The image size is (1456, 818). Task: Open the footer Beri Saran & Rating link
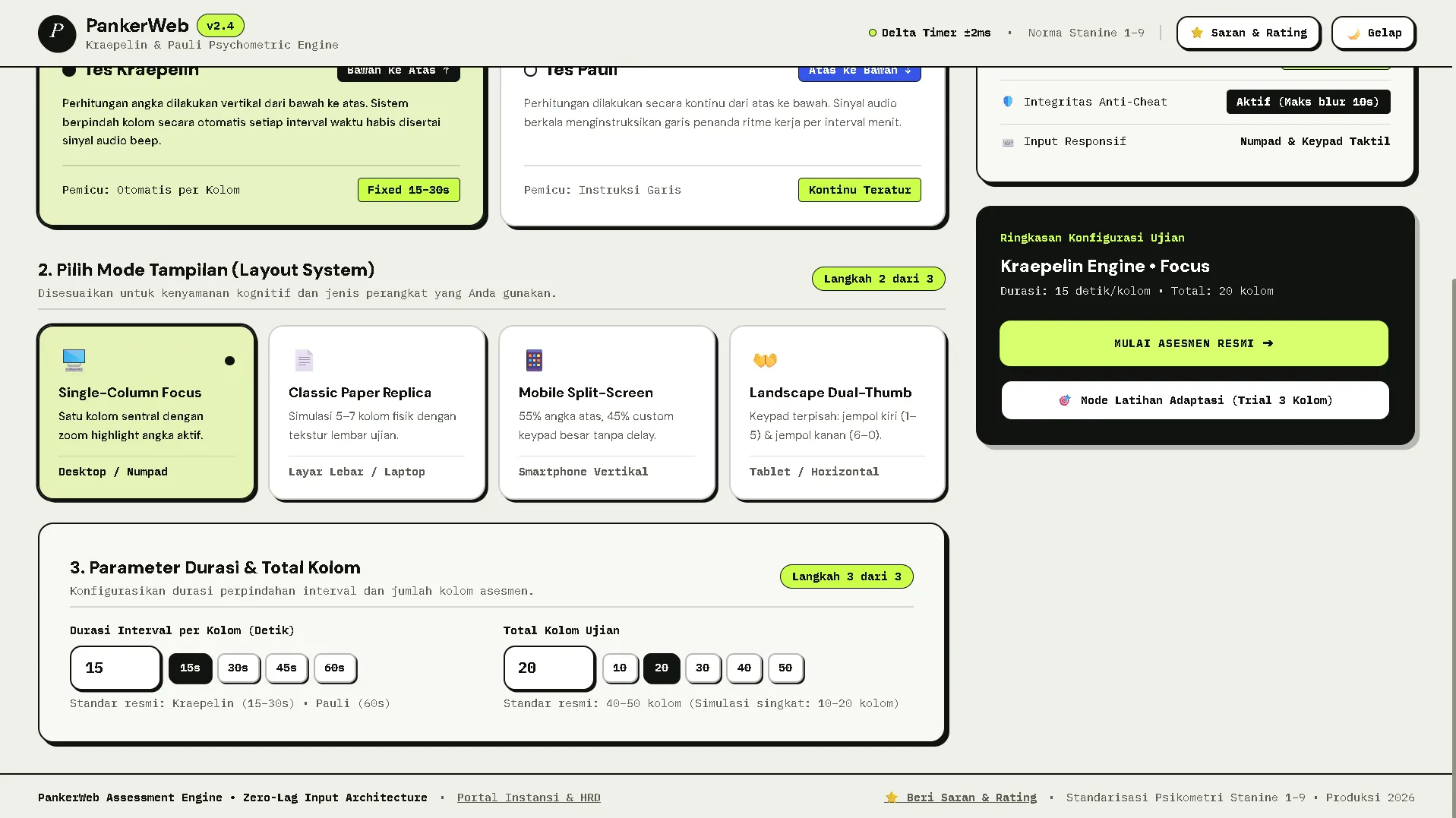coord(961,797)
